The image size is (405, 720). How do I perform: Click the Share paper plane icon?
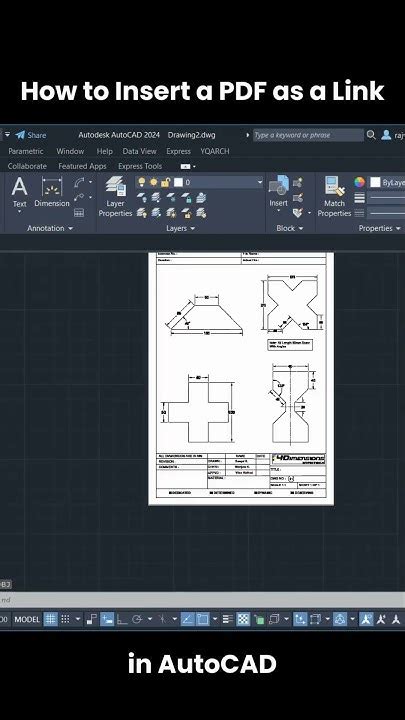(x=20, y=135)
